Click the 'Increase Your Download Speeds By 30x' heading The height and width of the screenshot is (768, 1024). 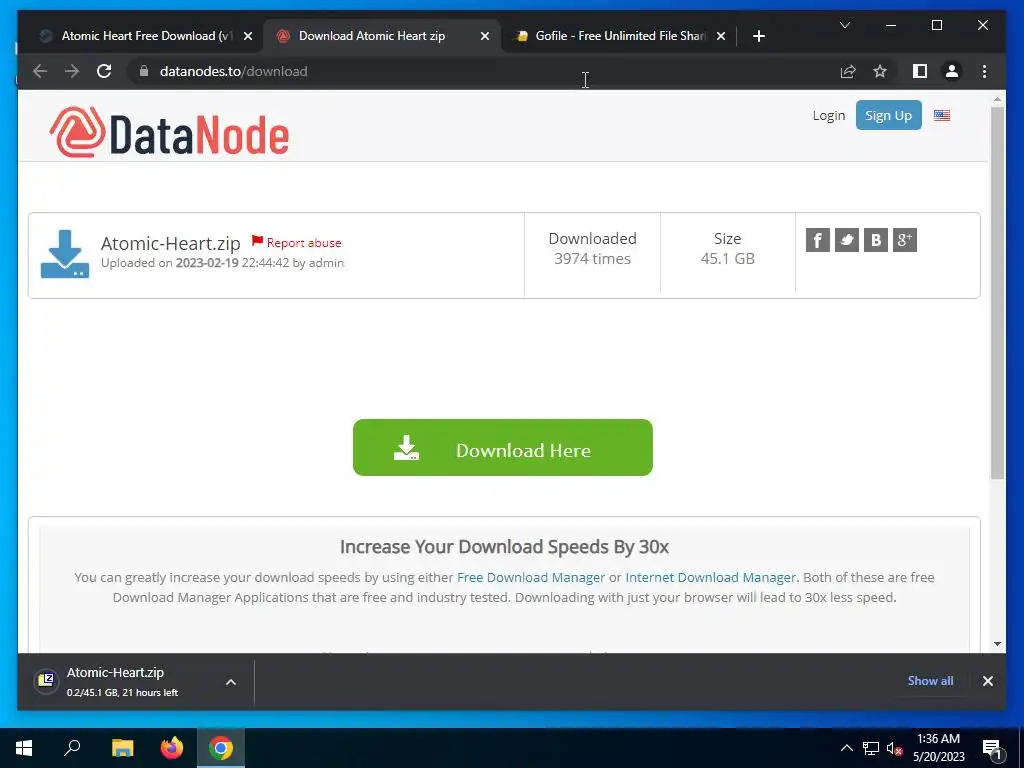(504, 547)
